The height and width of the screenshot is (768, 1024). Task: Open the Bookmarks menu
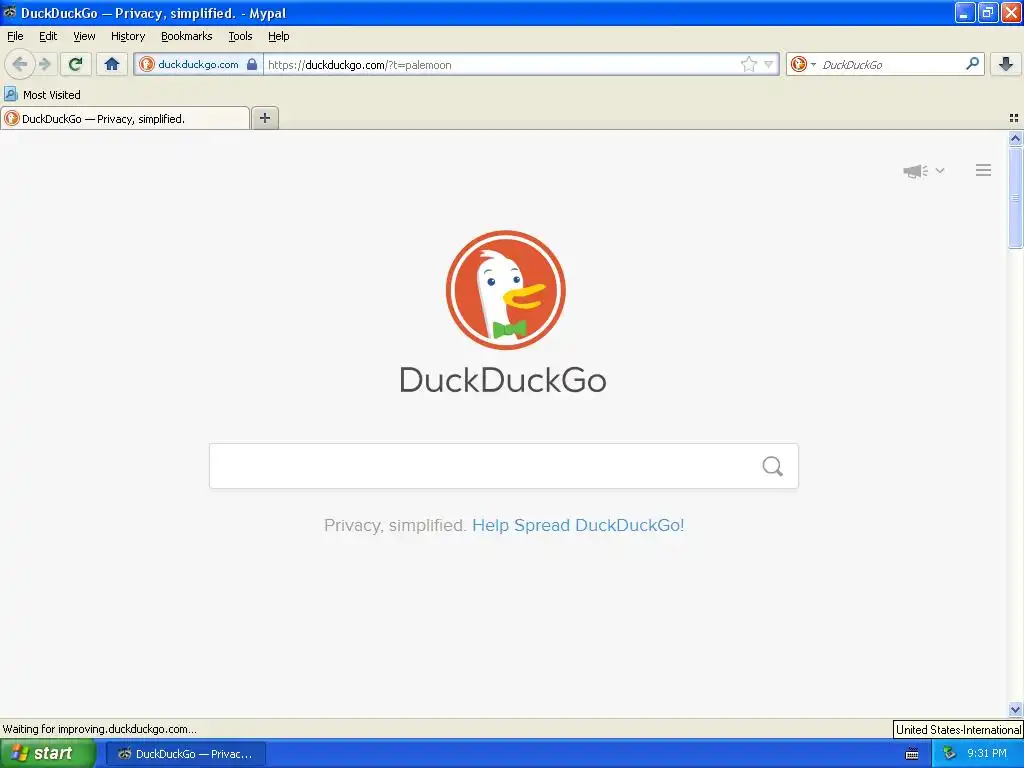187,36
